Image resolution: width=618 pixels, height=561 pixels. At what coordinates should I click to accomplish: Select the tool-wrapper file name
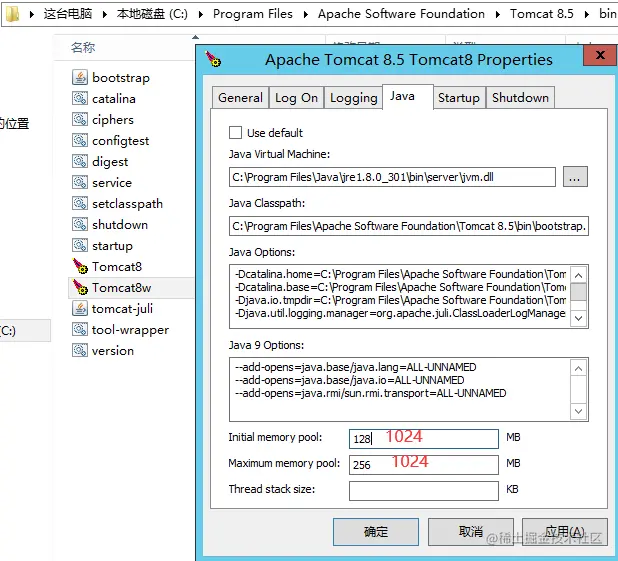click(x=130, y=330)
